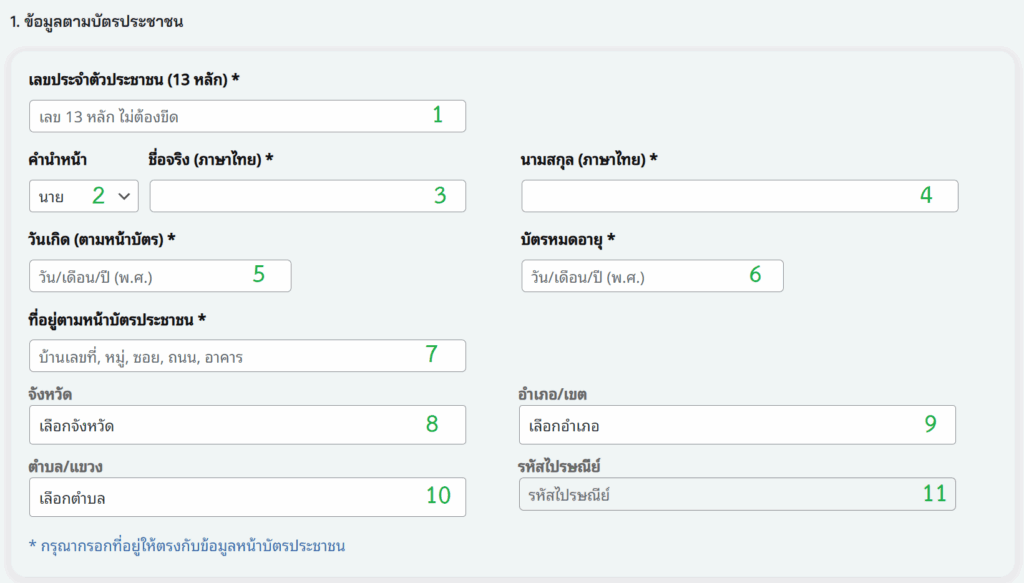Viewport: 1024px width, 583px height.
Task: Click the ชื่อจริง (ภาษาไทย) first name input
Action: coord(307,196)
